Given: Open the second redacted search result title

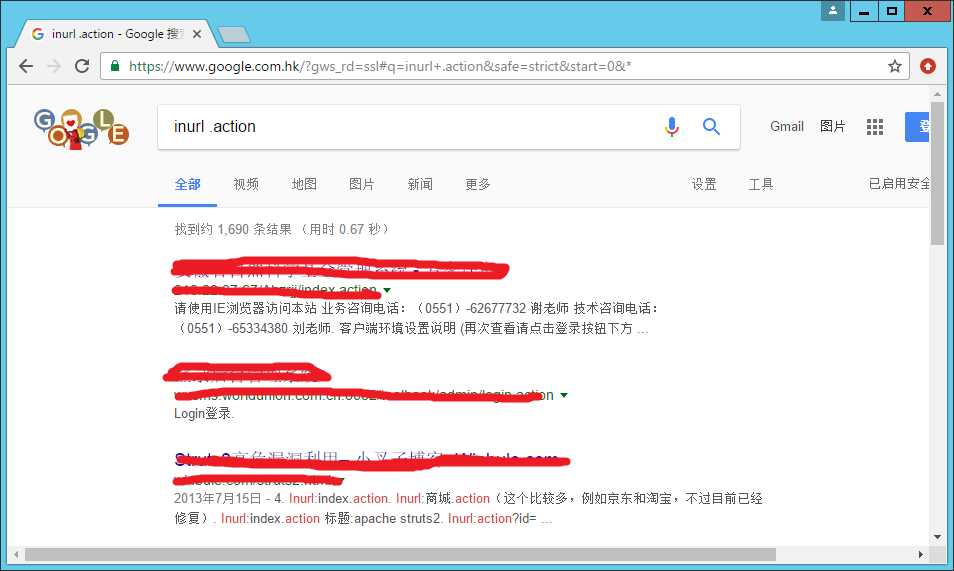Looking at the screenshot, I should tap(247, 373).
